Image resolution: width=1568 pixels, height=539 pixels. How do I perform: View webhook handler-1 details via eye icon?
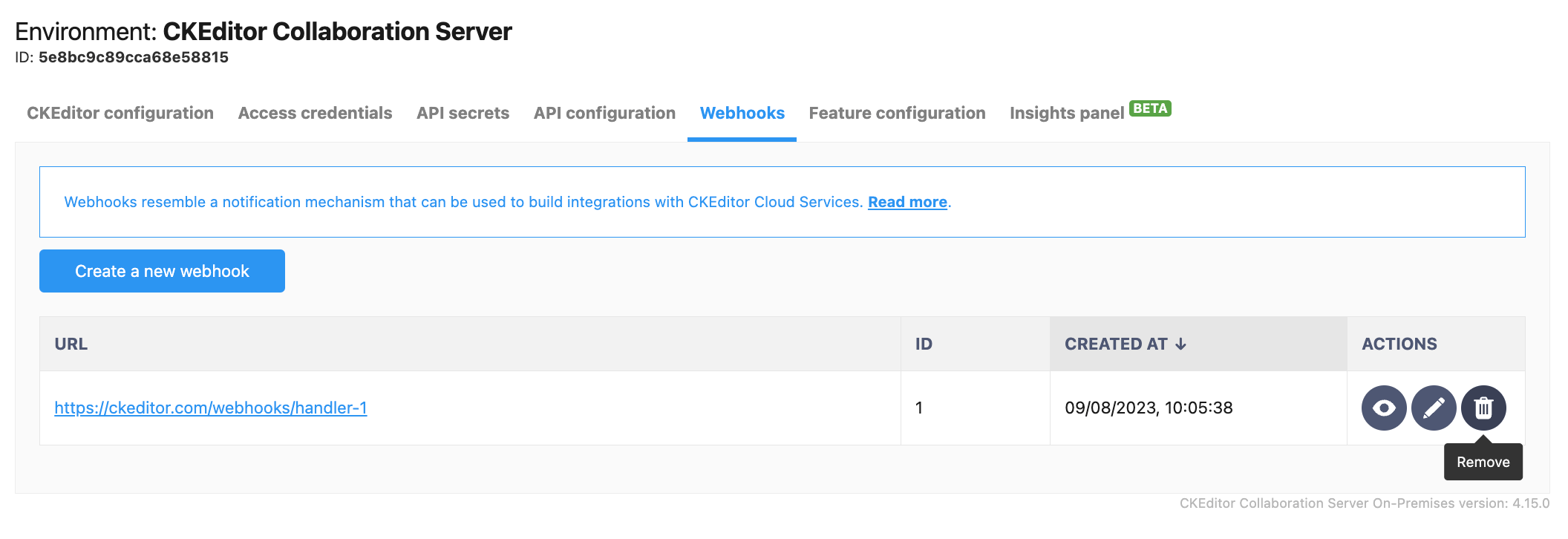(1384, 408)
